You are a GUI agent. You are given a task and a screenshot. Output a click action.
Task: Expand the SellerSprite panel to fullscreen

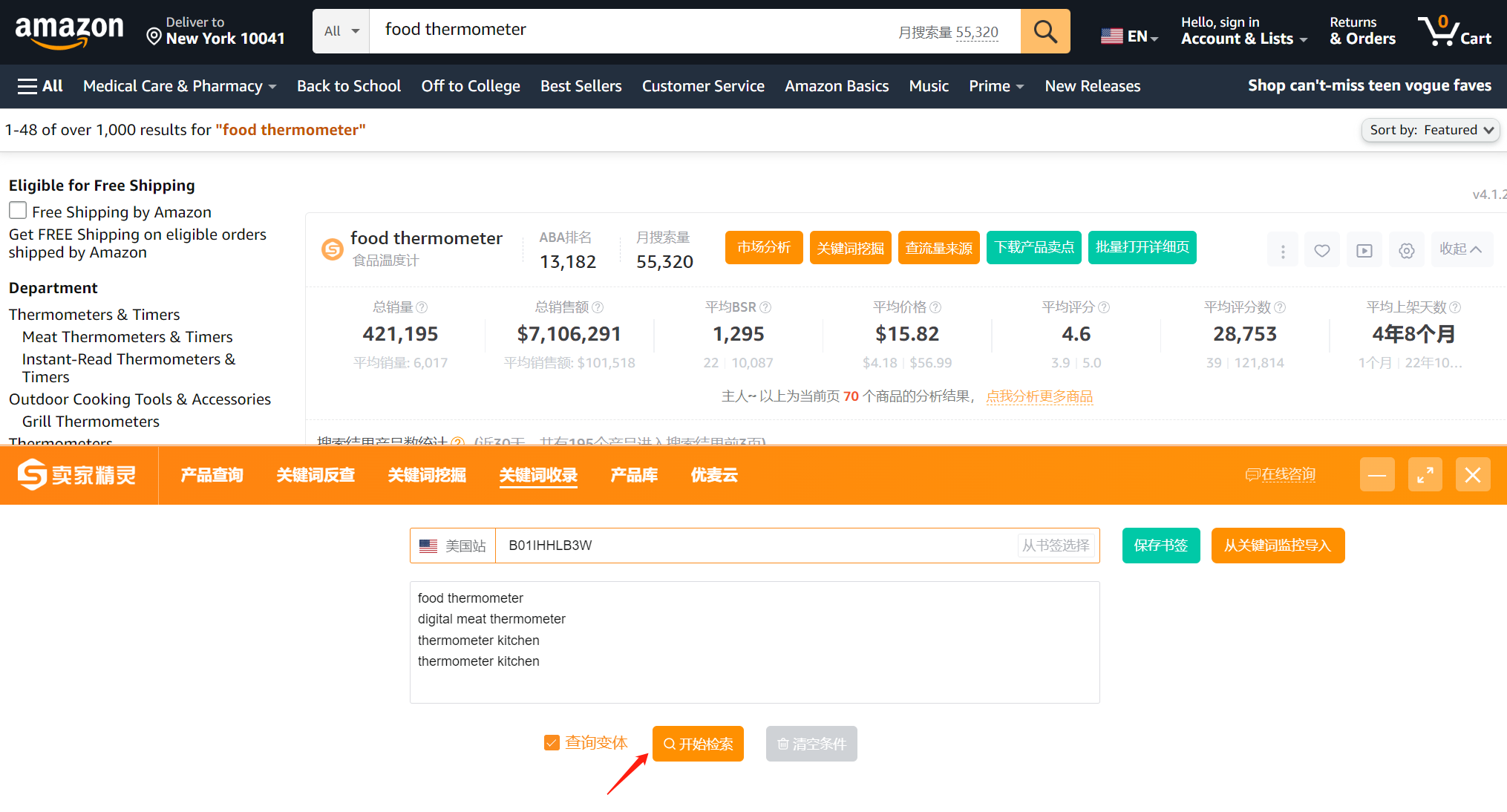click(1425, 475)
